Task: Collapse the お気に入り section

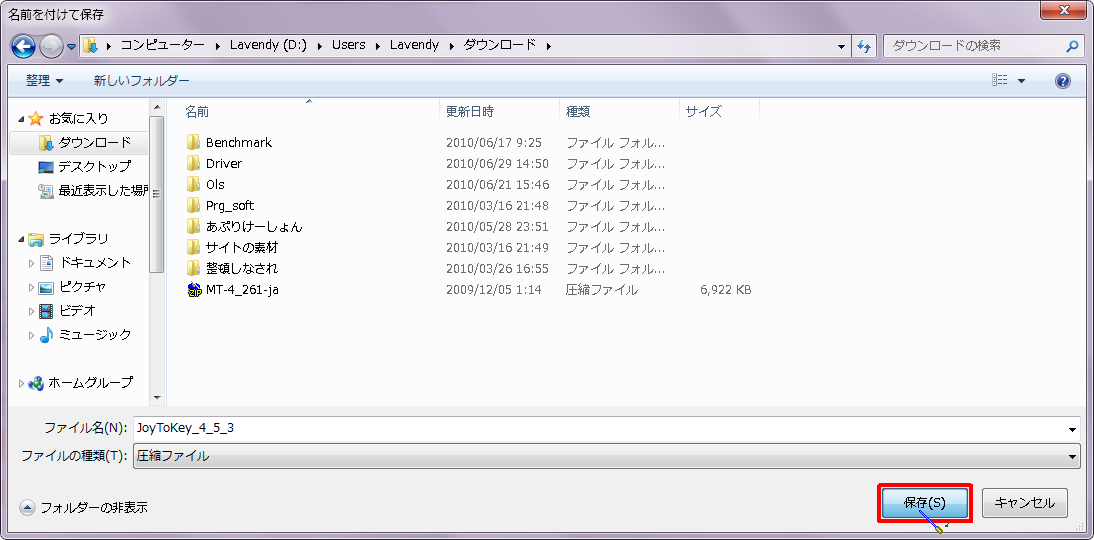Action: [x=20, y=119]
